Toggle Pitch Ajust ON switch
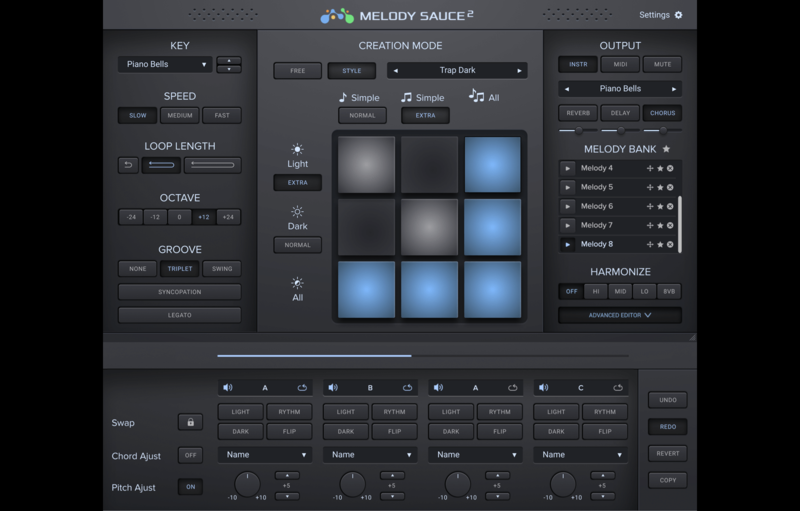Viewport: 800px width, 511px height. [190, 487]
